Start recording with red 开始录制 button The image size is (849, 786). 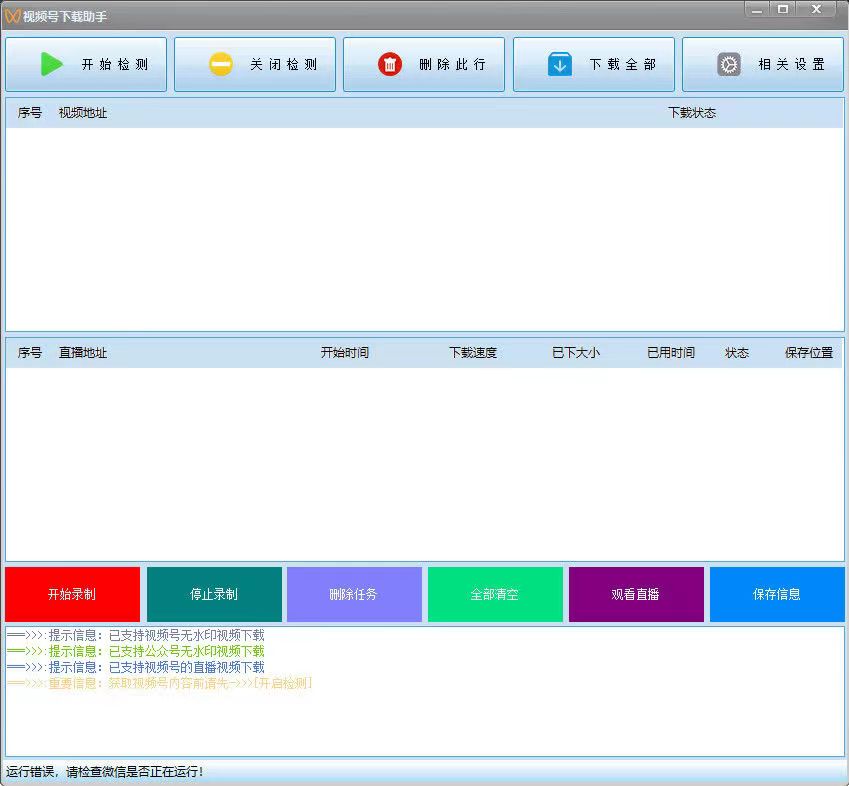(x=73, y=594)
